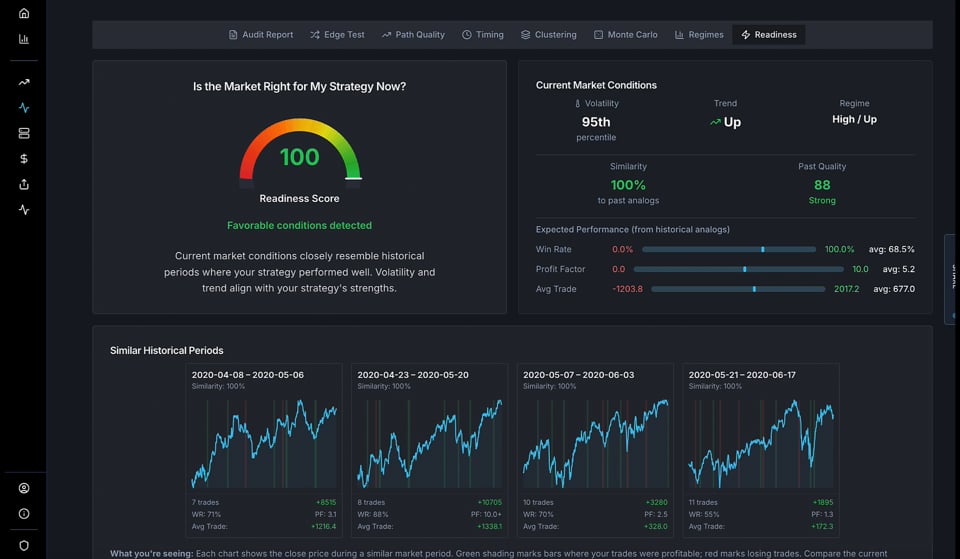Screen dimensions: 960x559
Task: Open the server stack sidebar icon
Action: (24, 133)
